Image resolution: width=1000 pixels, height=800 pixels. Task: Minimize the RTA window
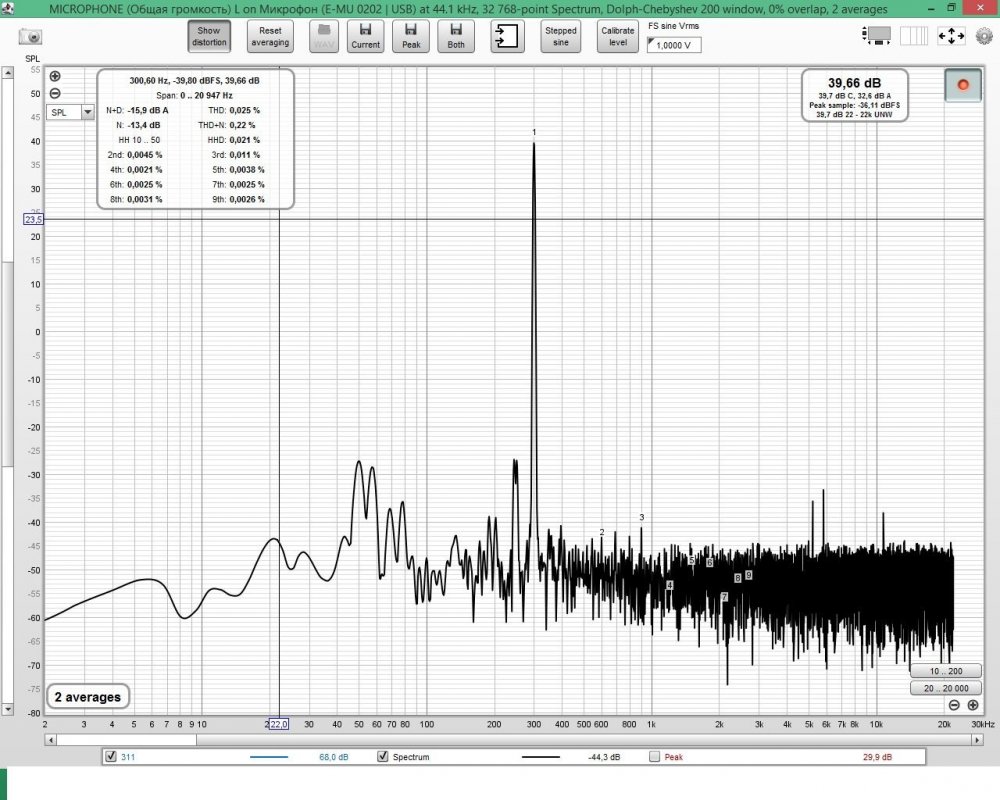(931, 8)
